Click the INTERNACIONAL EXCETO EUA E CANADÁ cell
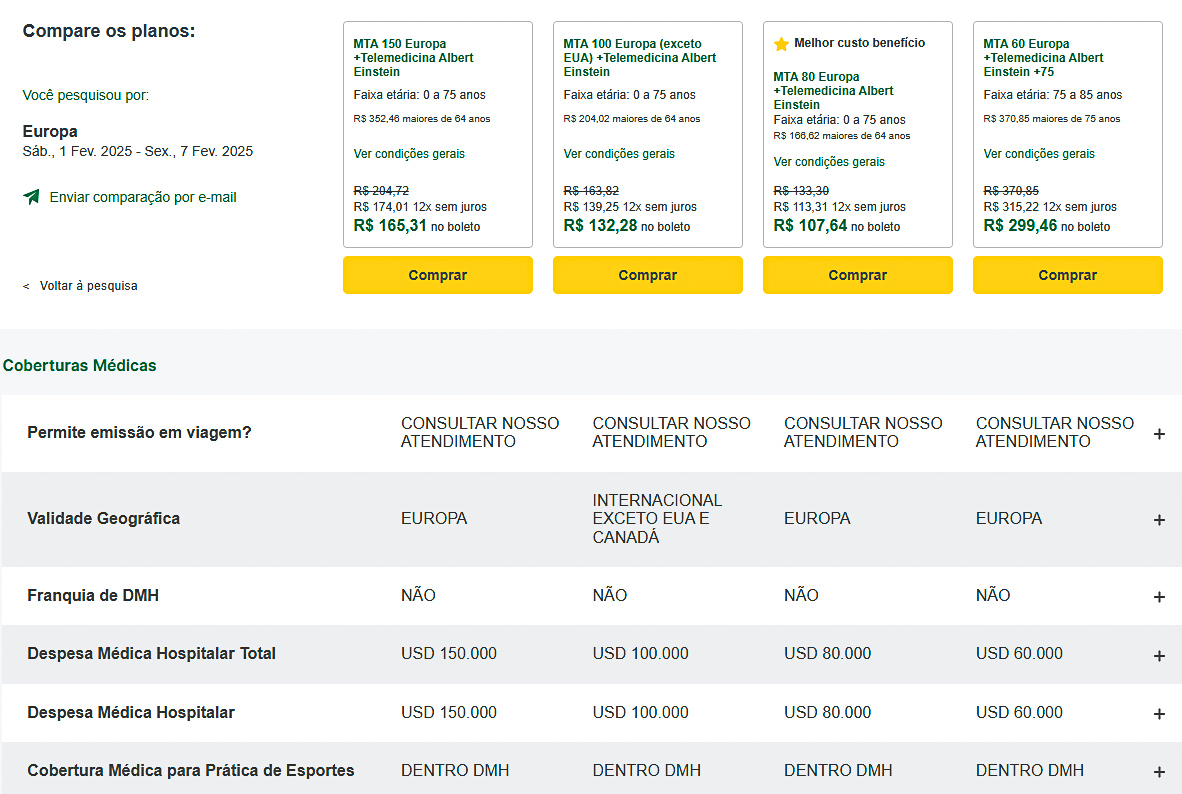The height and width of the screenshot is (794, 1182). [x=657, y=519]
